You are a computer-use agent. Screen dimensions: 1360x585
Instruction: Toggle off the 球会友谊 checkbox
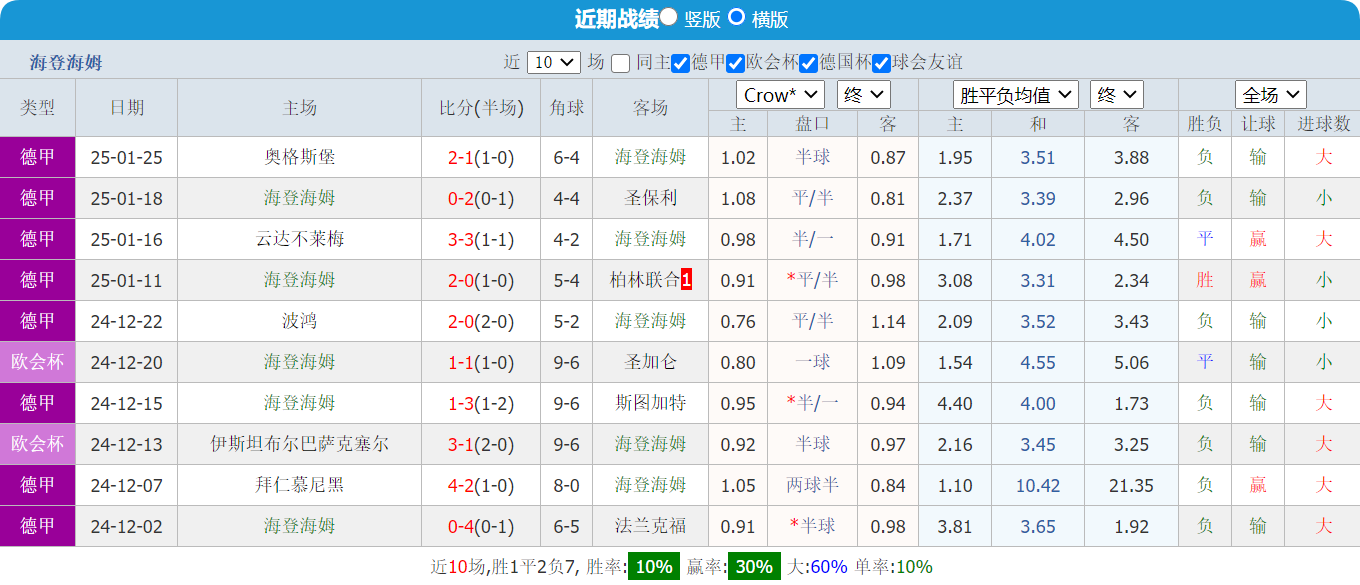click(882, 60)
